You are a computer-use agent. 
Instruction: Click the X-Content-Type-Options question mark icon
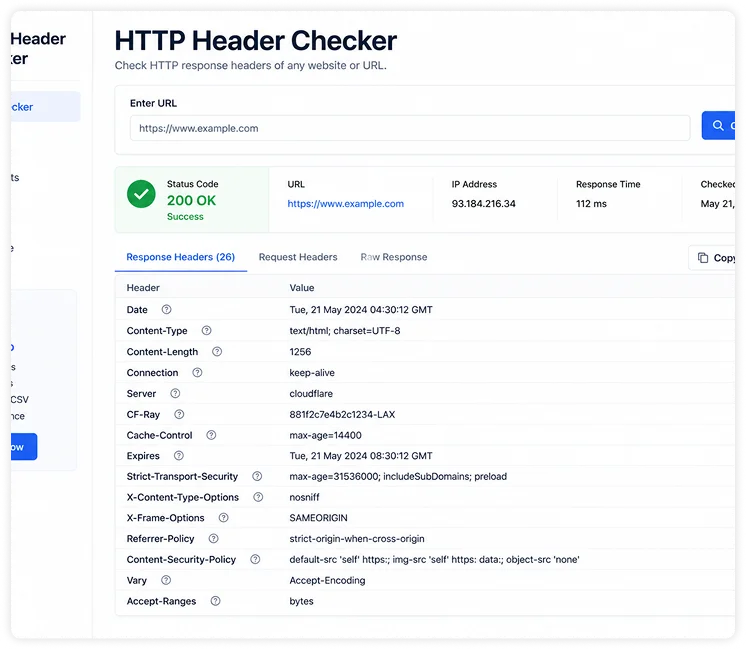click(x=258, y=497)
